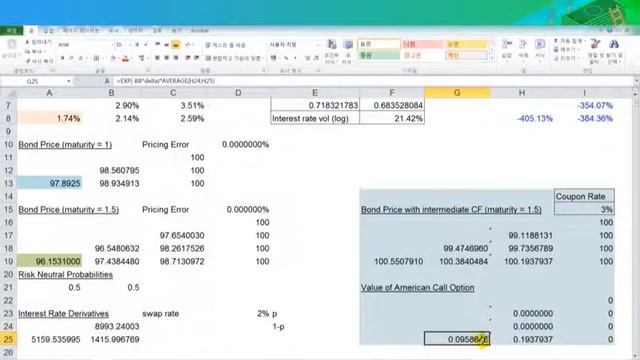Toggle align left
This screenshot has width=640, height=360.
(157, 58)
